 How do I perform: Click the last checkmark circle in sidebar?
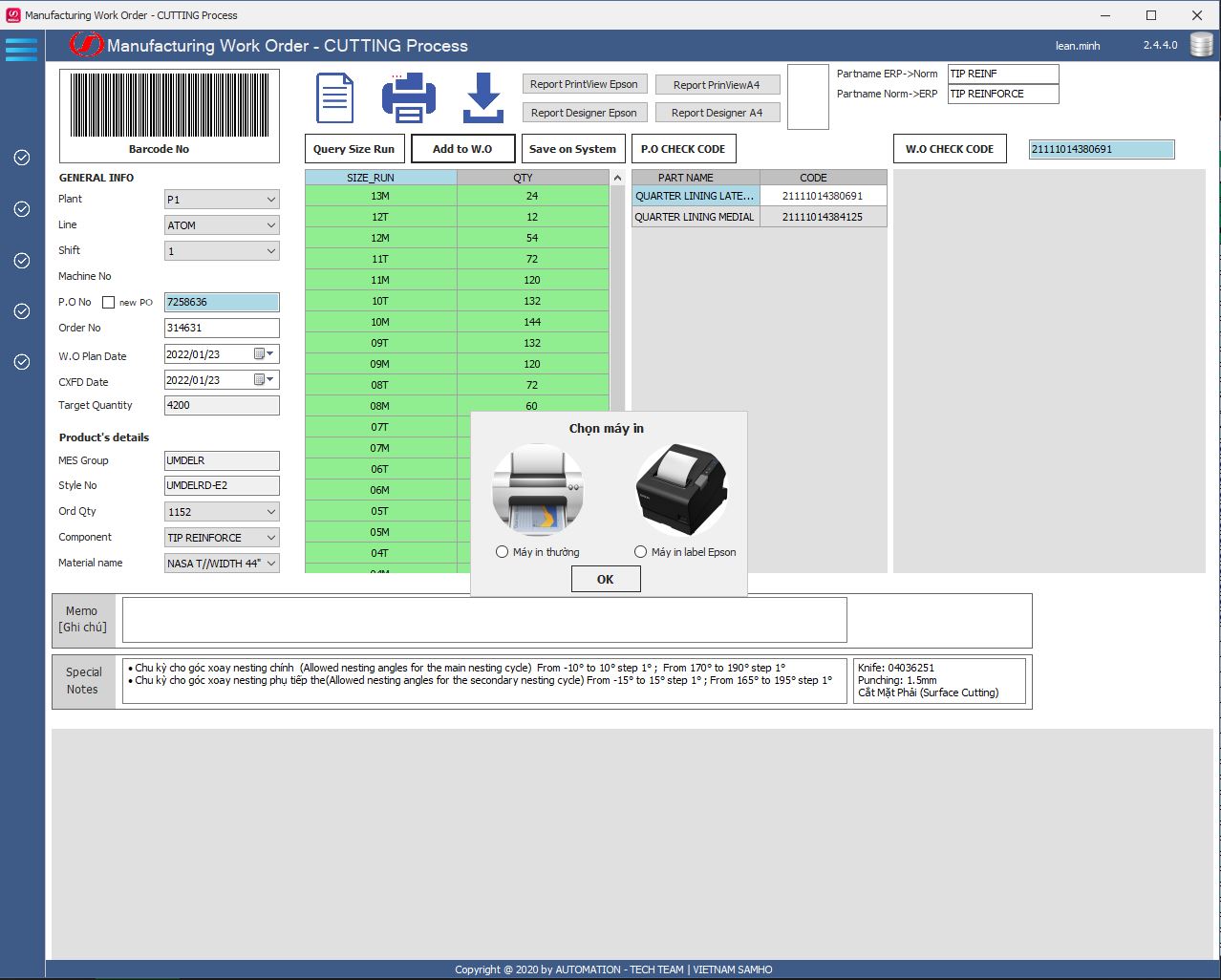coord(22,362)
